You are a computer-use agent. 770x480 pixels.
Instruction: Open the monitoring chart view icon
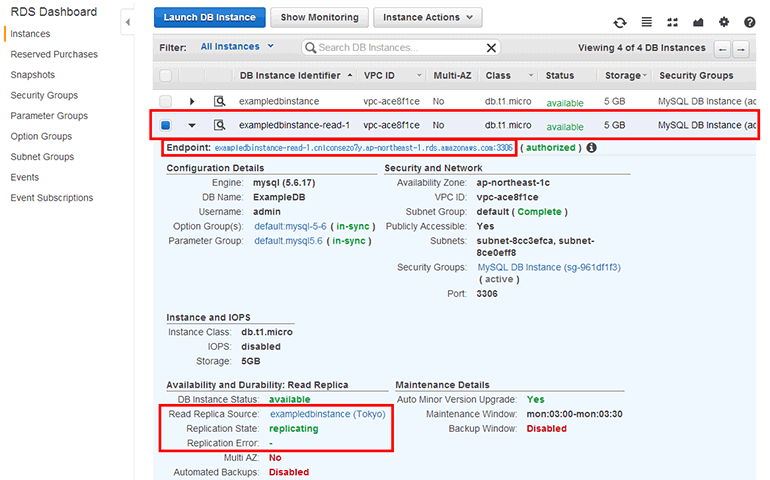pyautogui.click(x=698, y=22)
